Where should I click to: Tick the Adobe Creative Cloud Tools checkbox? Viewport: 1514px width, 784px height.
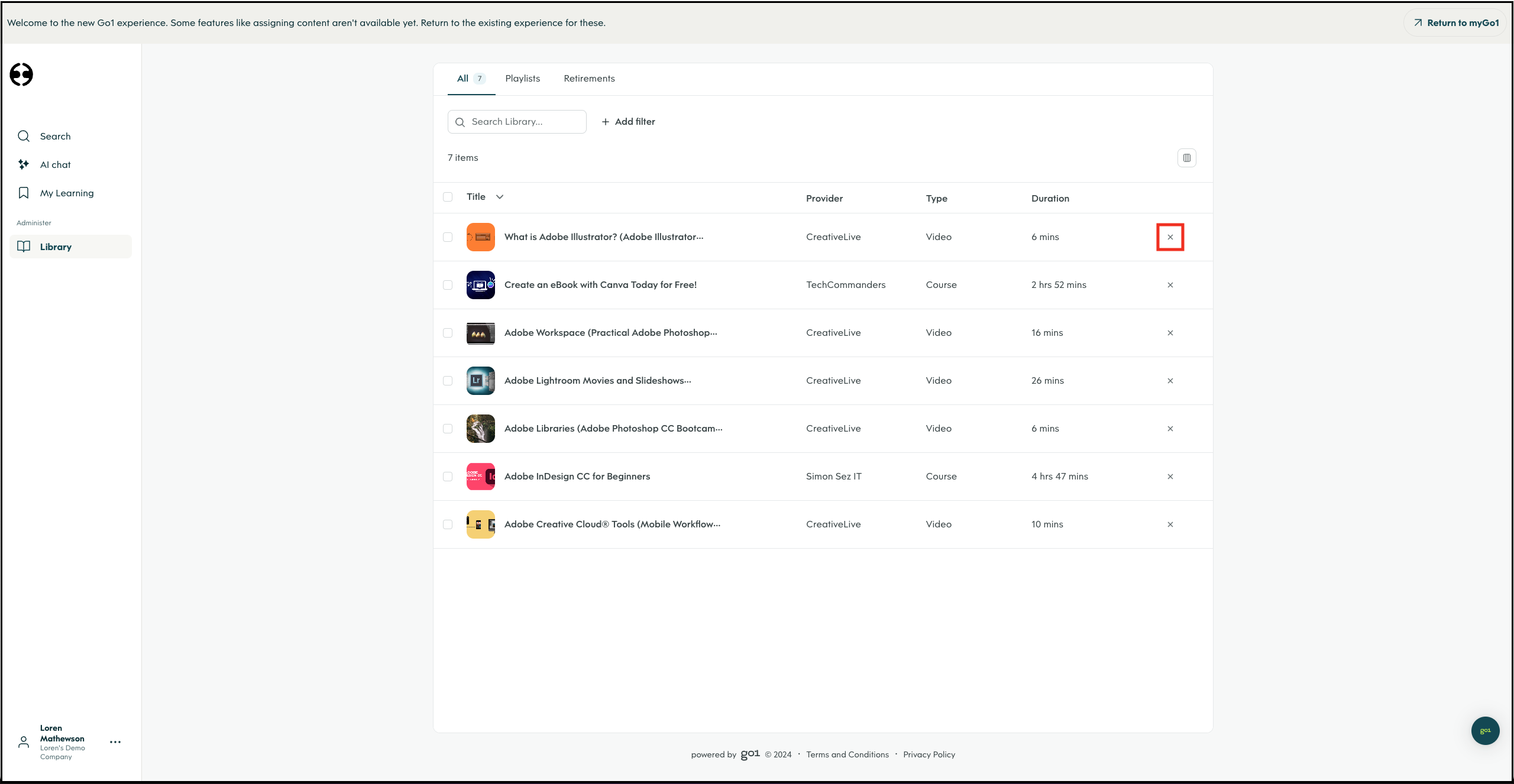(448, 524)
